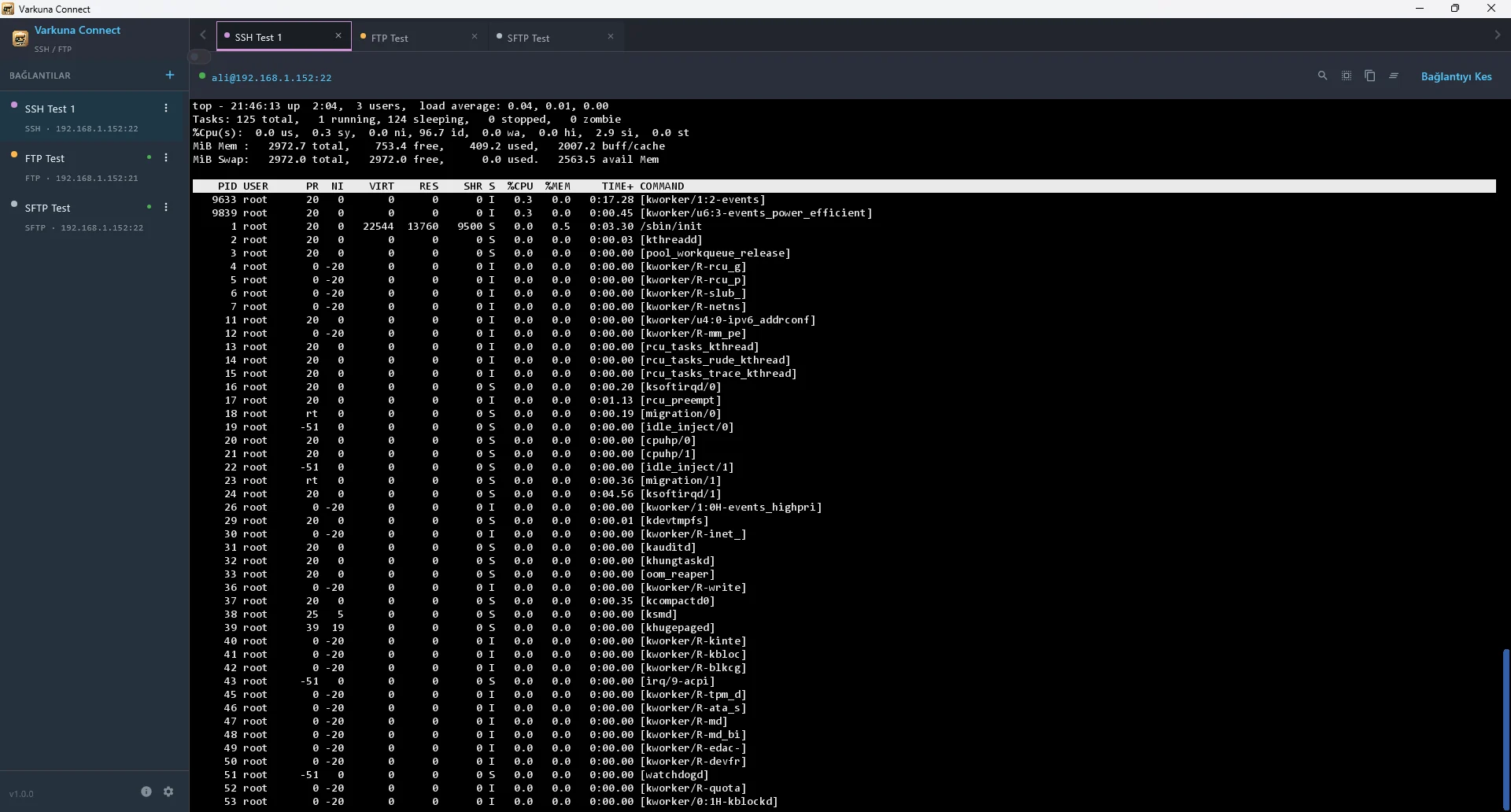
Task: Click the ali@192.168.1.152:22 connection label
Action: point(272,78)
